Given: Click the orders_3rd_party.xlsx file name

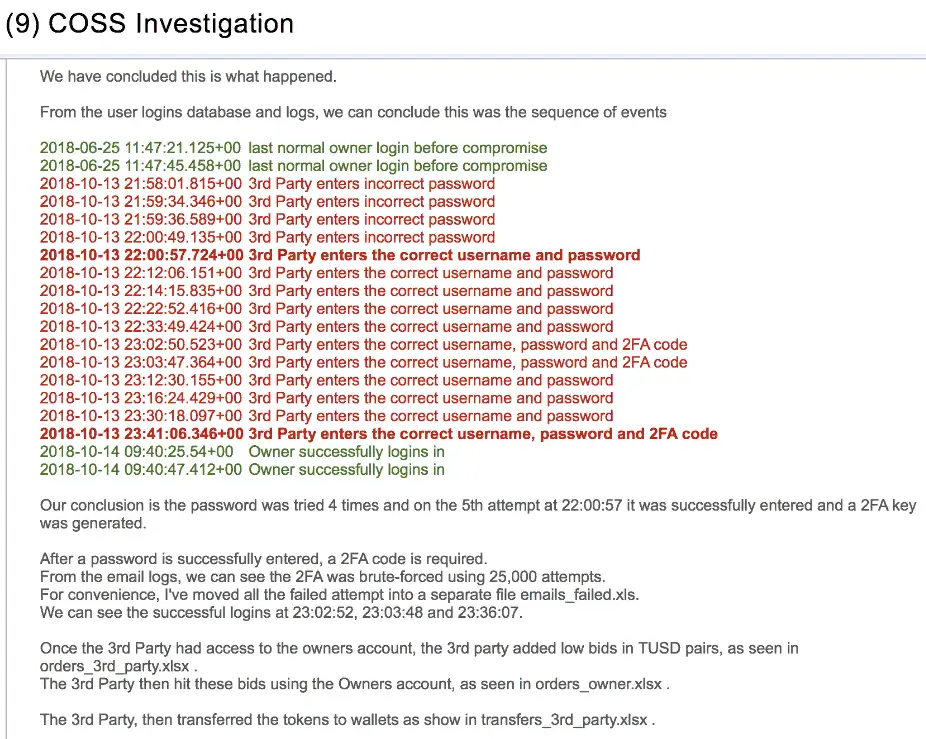Looking at the screenshot, I should click(x=115, y=666).
